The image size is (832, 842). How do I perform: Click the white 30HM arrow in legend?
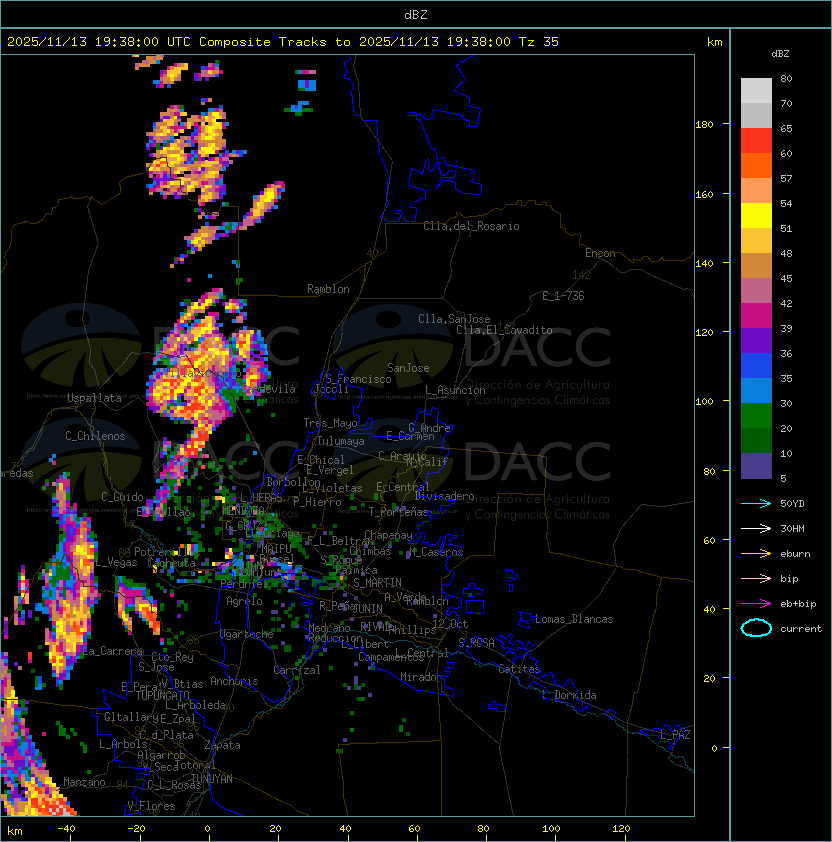[756, 528]
